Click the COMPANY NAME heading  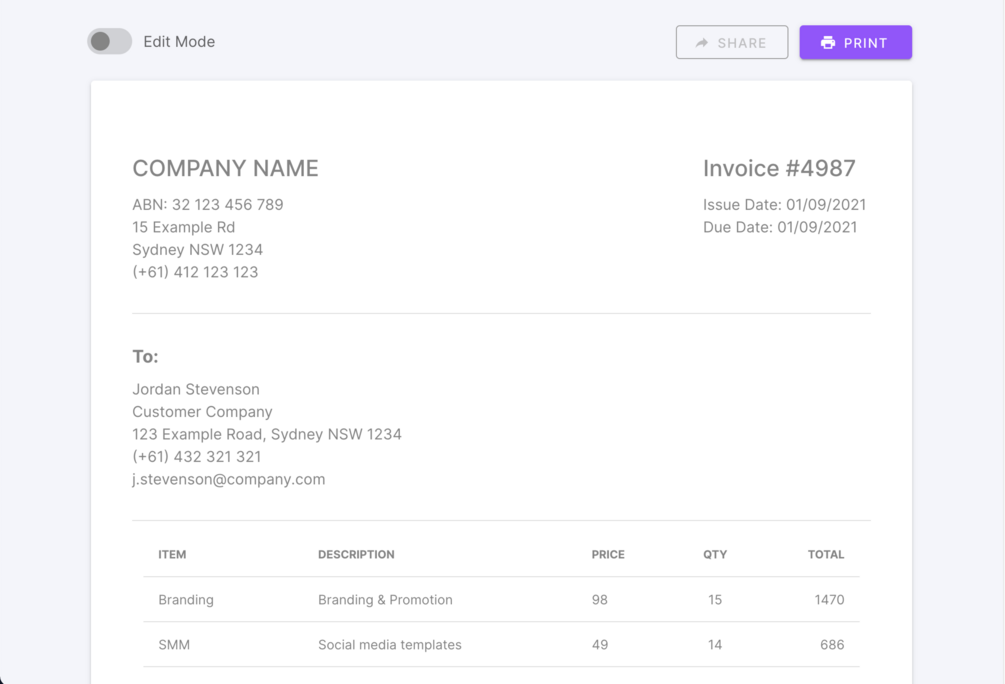pyautogui.click(x=225, y=169)
